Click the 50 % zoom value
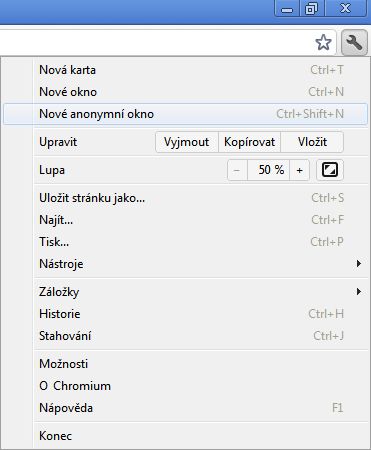Image resolution: width=371 pixels, height=450 pixels. (x=269, y=170)
